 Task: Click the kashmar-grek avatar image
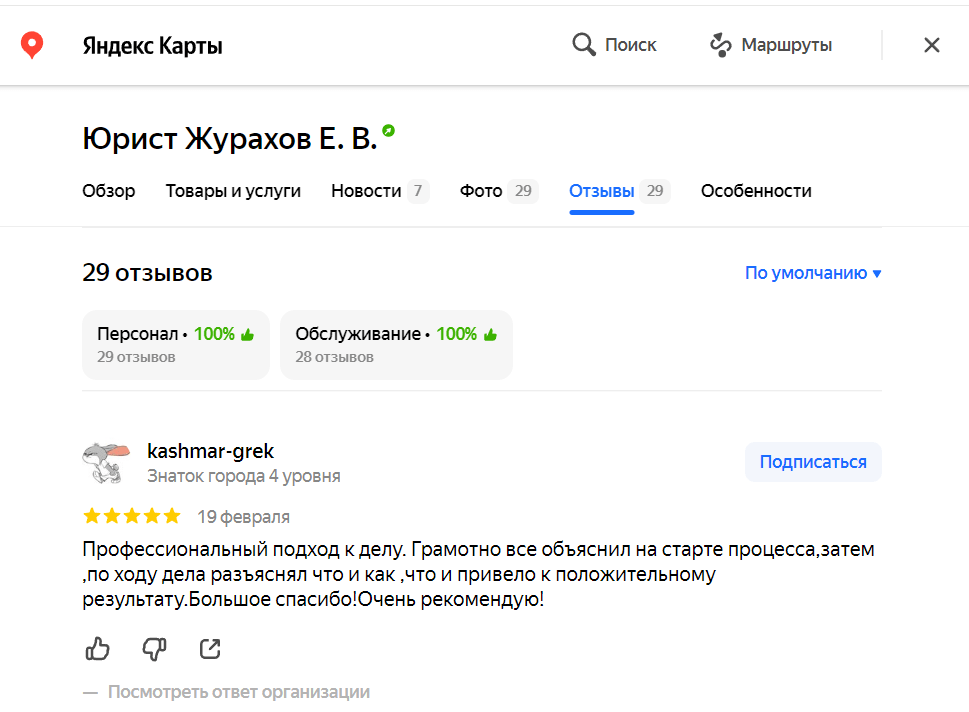pos(106,462)
